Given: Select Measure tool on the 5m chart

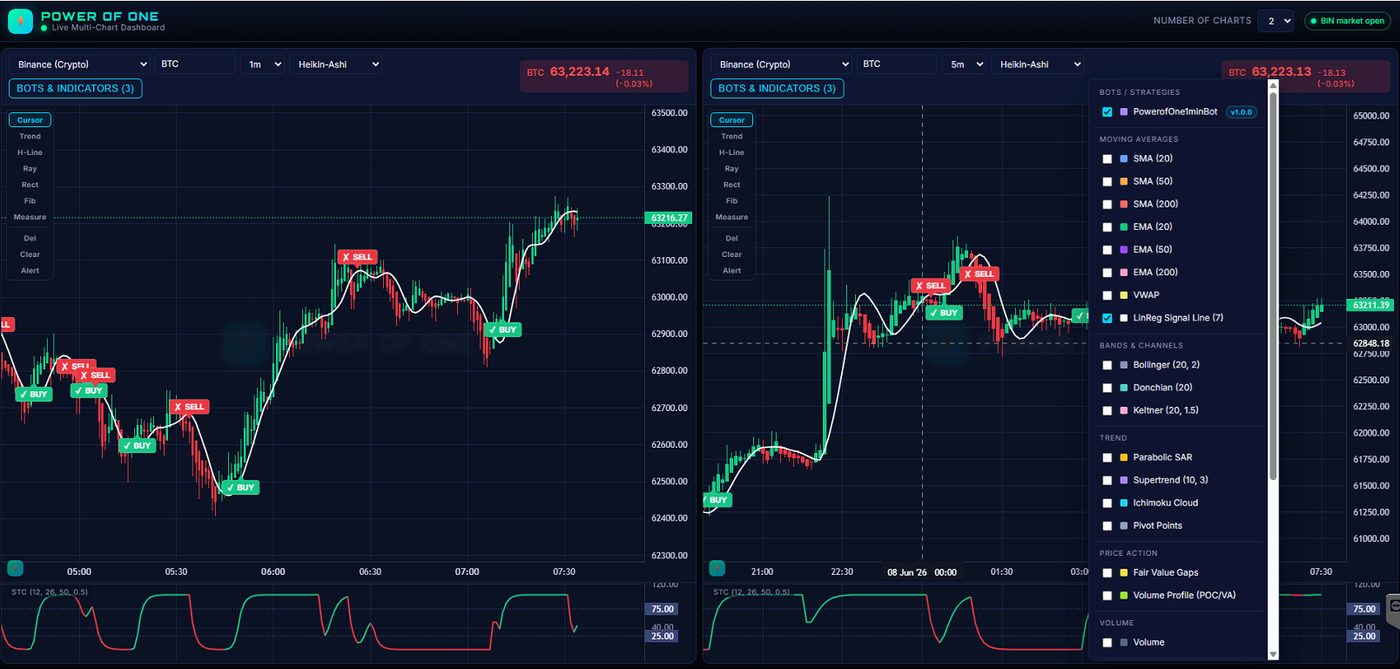Looking at the screenshot, I should [x=732, y=217].
